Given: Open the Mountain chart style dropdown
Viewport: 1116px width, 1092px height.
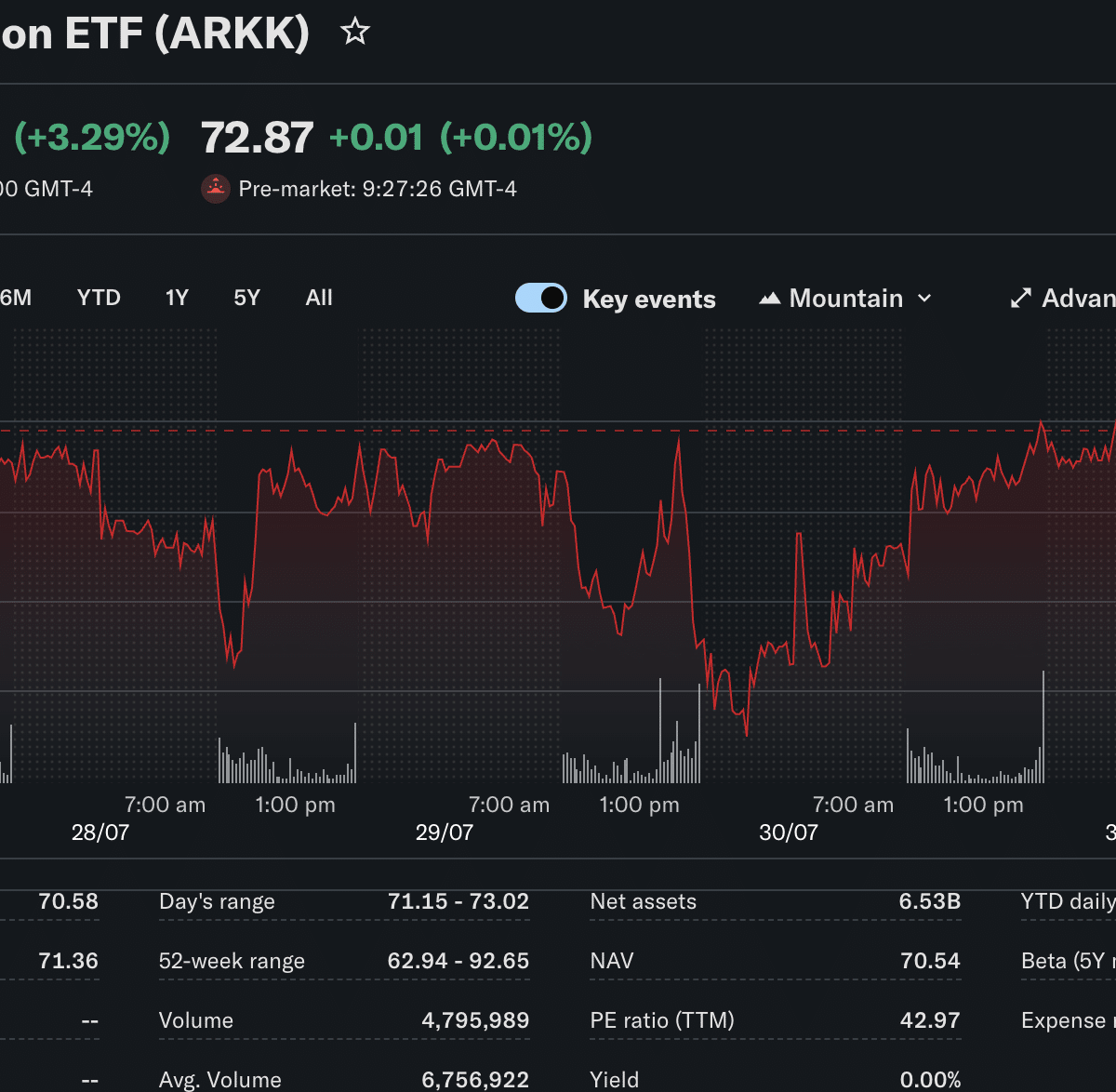Looking at the screenshot, I should tap(845, 299).
